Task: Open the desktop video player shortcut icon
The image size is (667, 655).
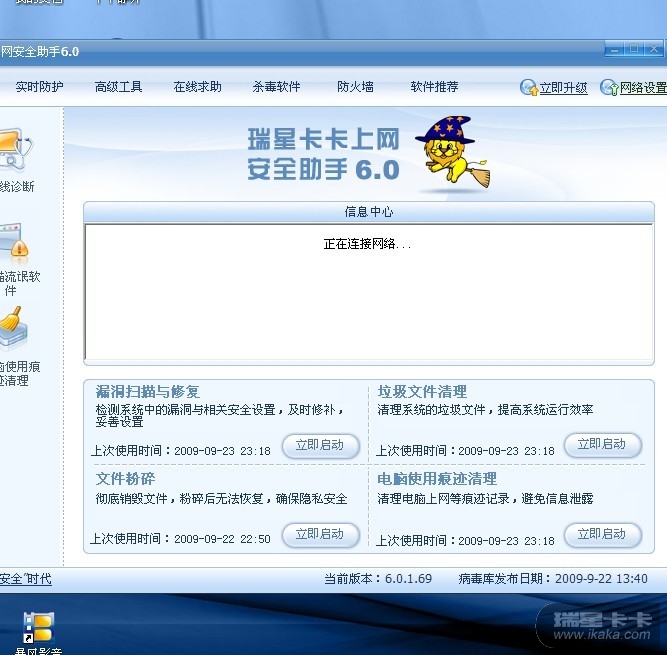Action: point(38,627)
